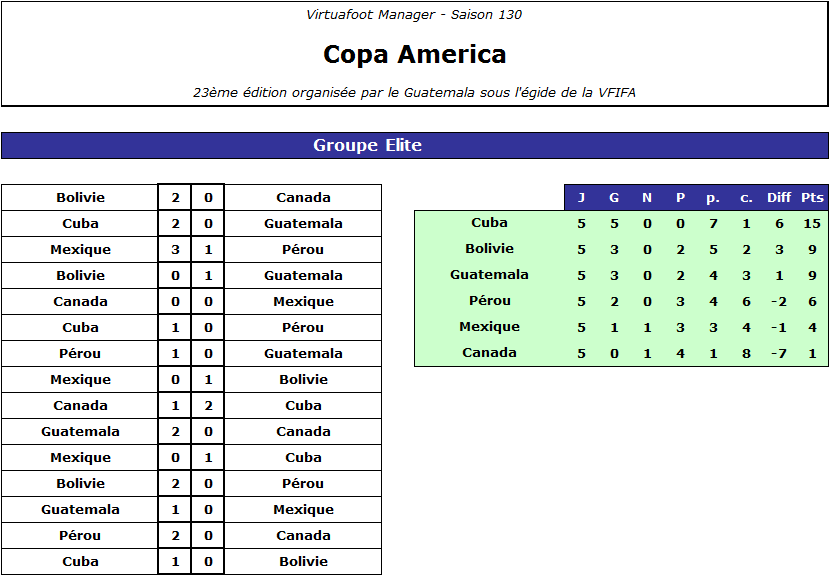Click Canada in the Bolivie–Canada 2-0 match
Screen dimensions: 829x575
[x=303, y=198]
